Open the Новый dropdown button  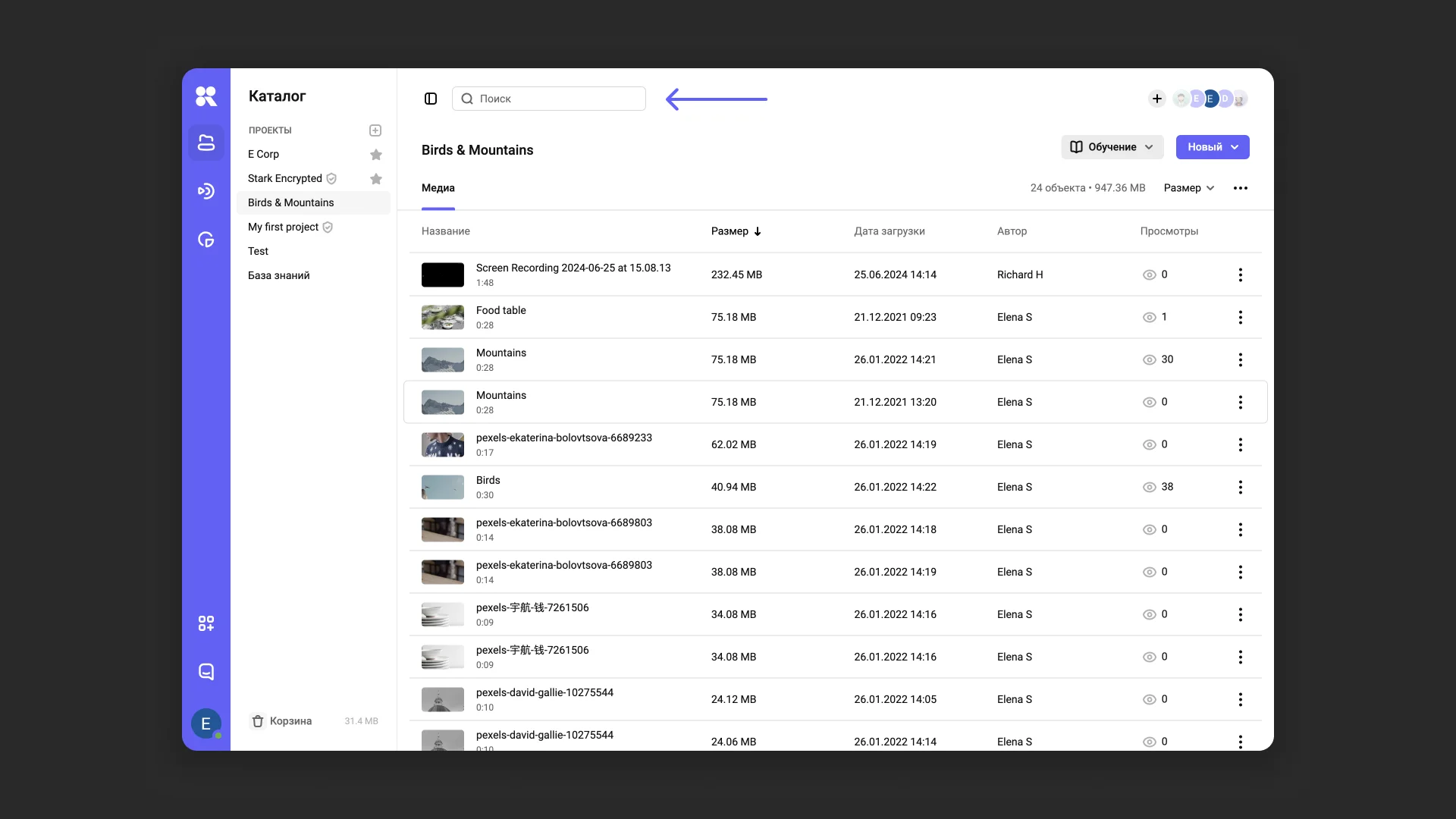(1212, 147)
